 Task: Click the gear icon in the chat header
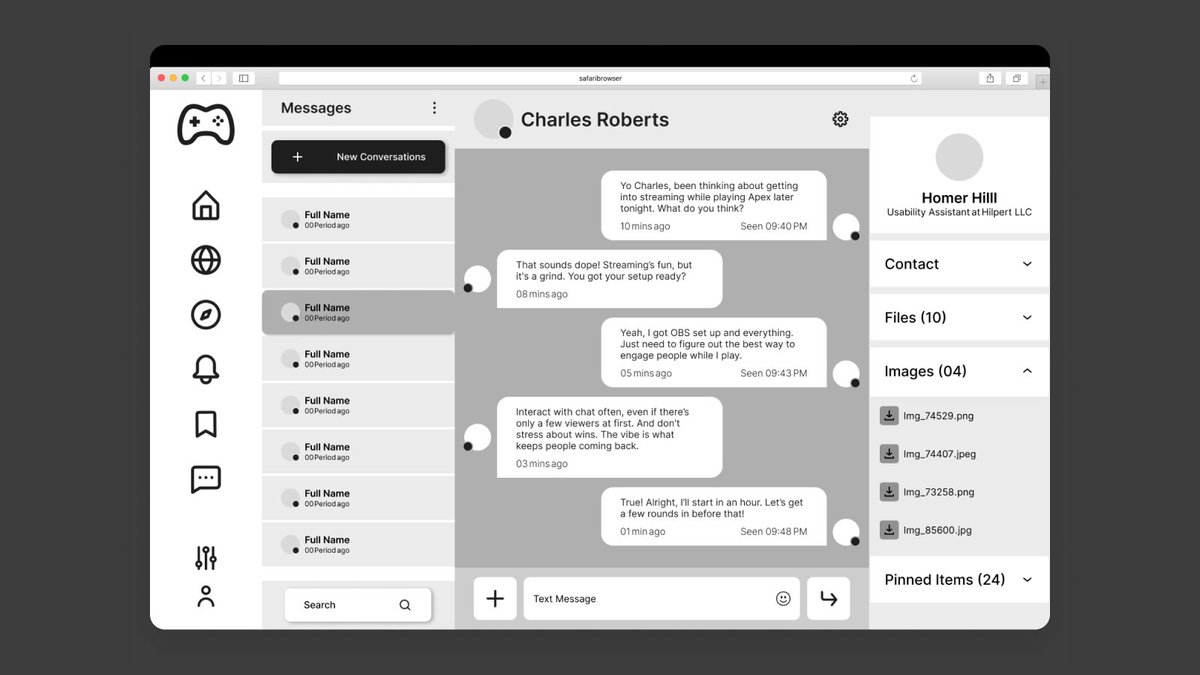coord(840,118)
